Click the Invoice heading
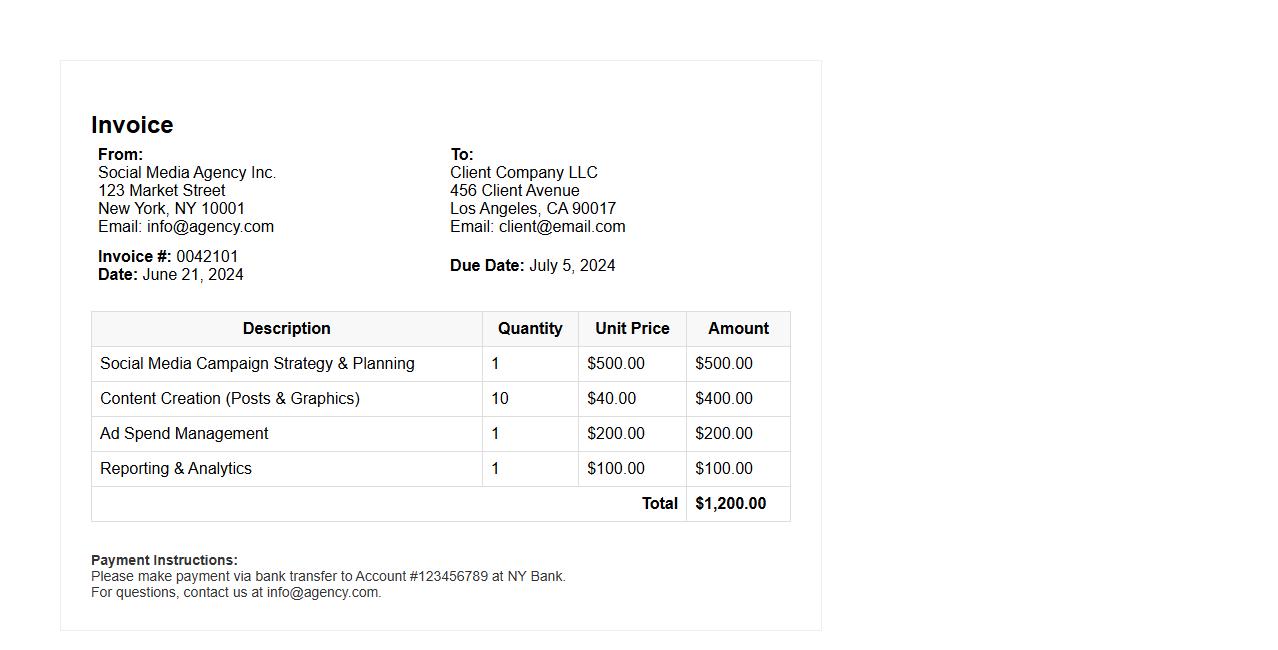 (132, 125)
